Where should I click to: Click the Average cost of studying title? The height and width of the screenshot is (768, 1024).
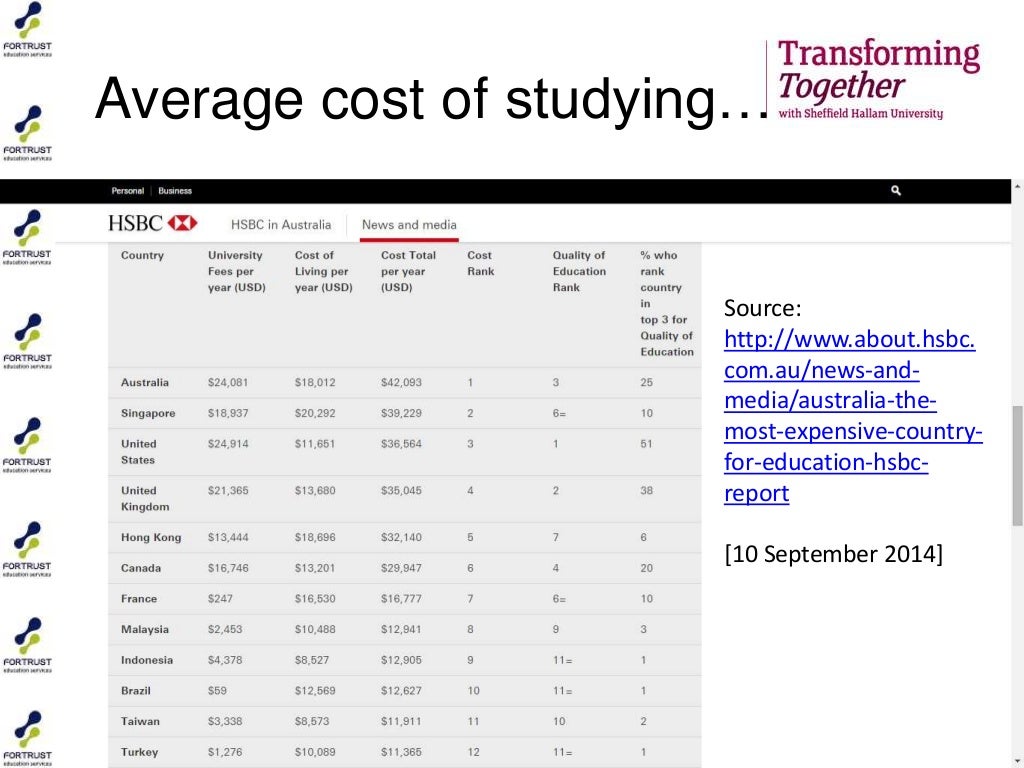[x=432, y=99]
